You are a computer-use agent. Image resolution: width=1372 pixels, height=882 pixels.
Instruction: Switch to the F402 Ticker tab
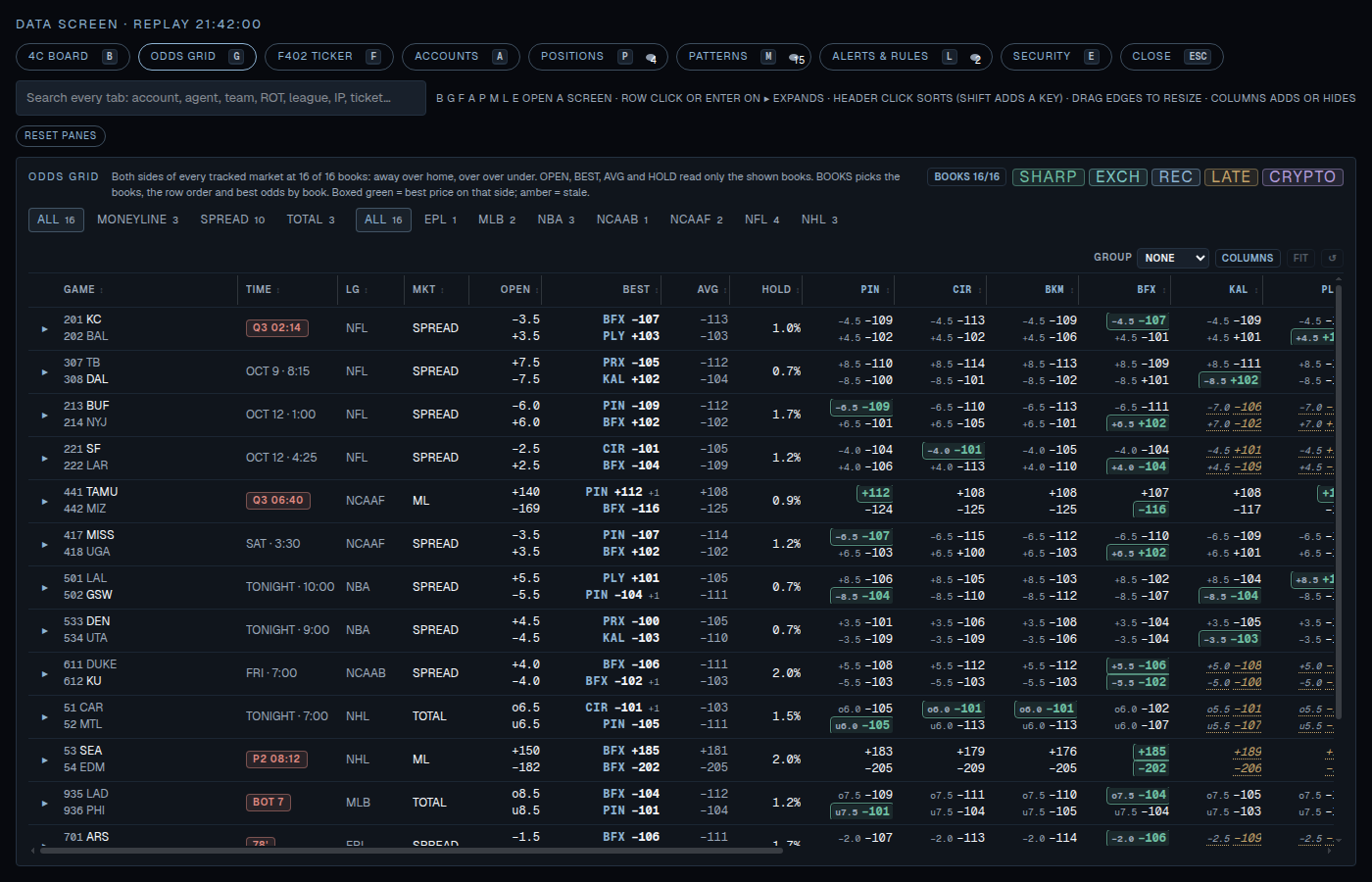[x=329, y=57]
